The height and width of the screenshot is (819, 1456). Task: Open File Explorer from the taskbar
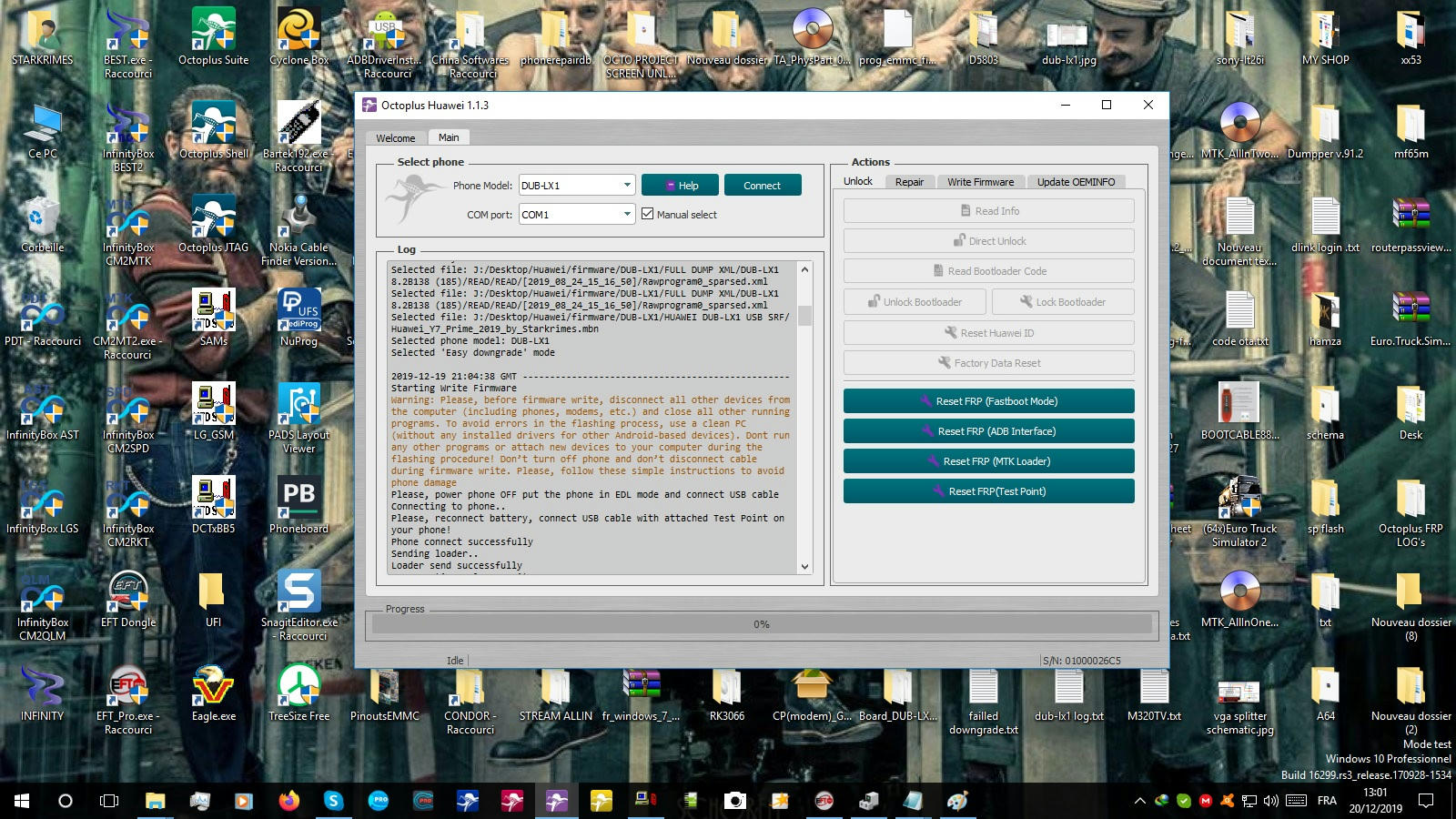click(156, 801)
